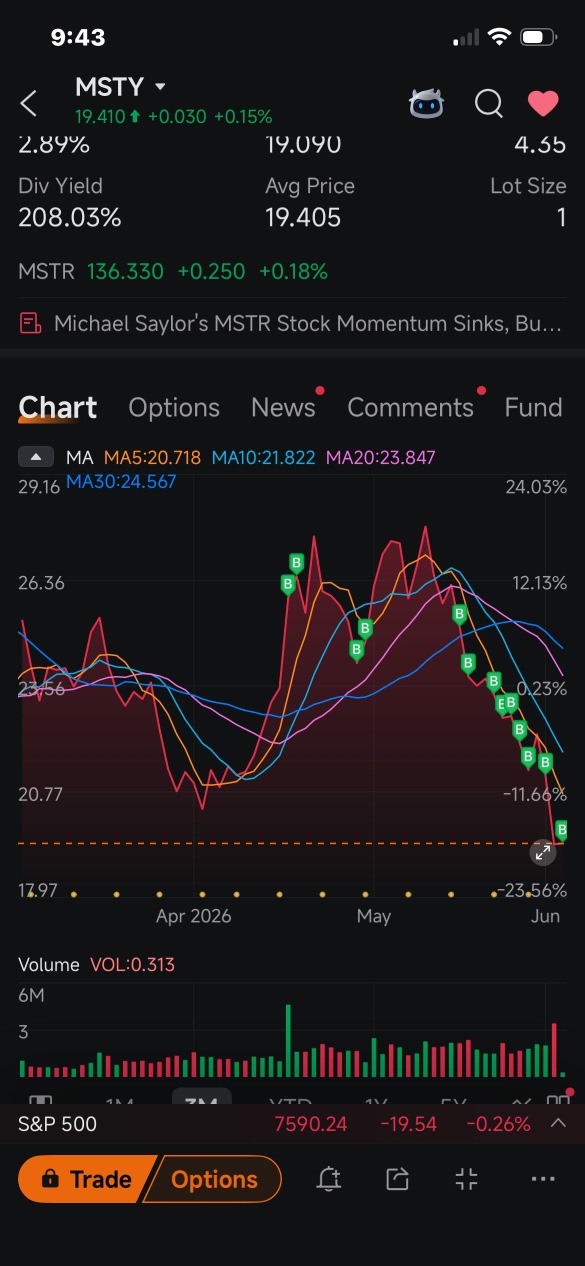
Task: Expand the S&P 500 index bar chevron
Action: tap(559, 1124)
